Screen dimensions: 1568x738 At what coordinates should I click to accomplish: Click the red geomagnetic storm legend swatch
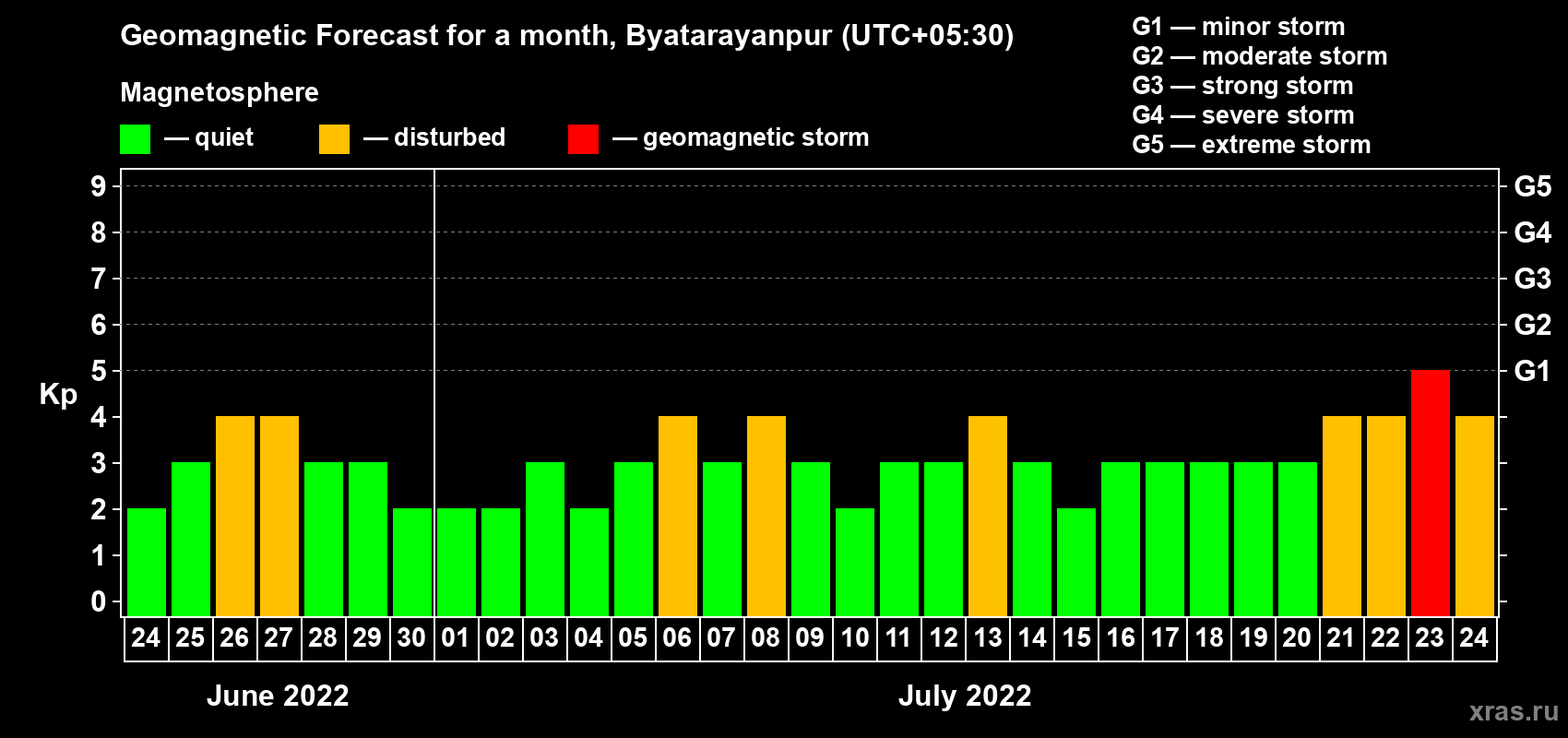[583, 139]
